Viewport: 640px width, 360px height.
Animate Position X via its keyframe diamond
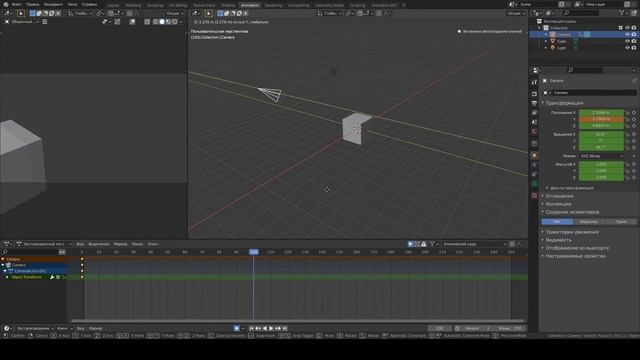pyautogui.click(x=634, y=113)
